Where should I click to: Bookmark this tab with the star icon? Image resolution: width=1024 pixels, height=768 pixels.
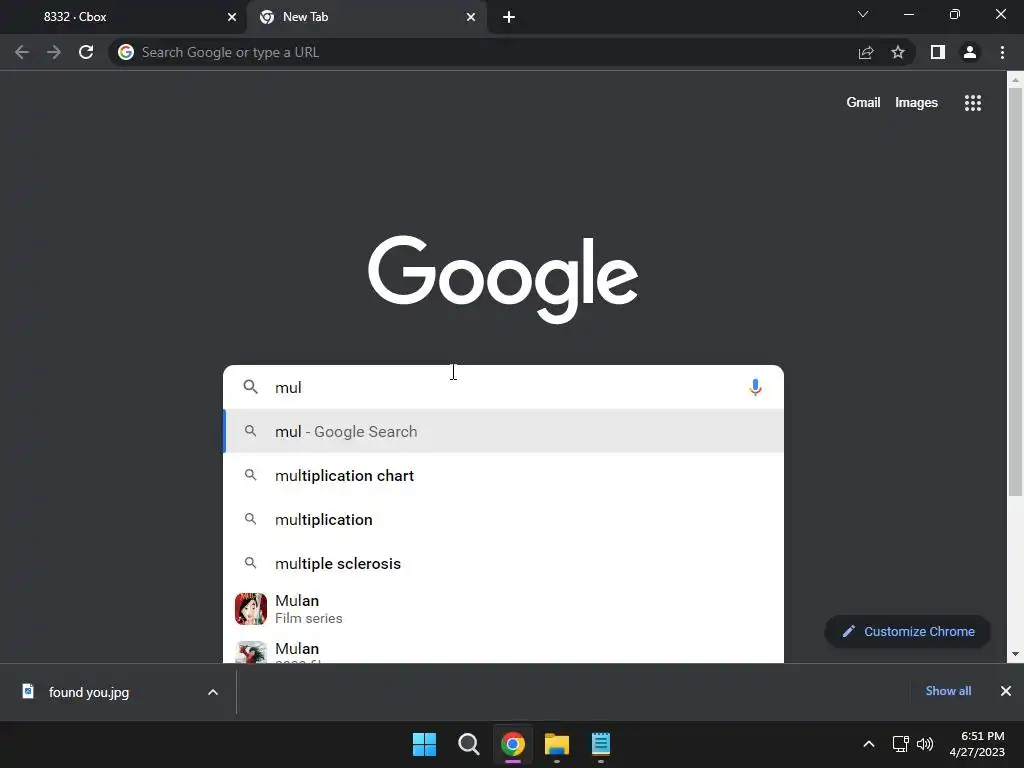(898, 52)
